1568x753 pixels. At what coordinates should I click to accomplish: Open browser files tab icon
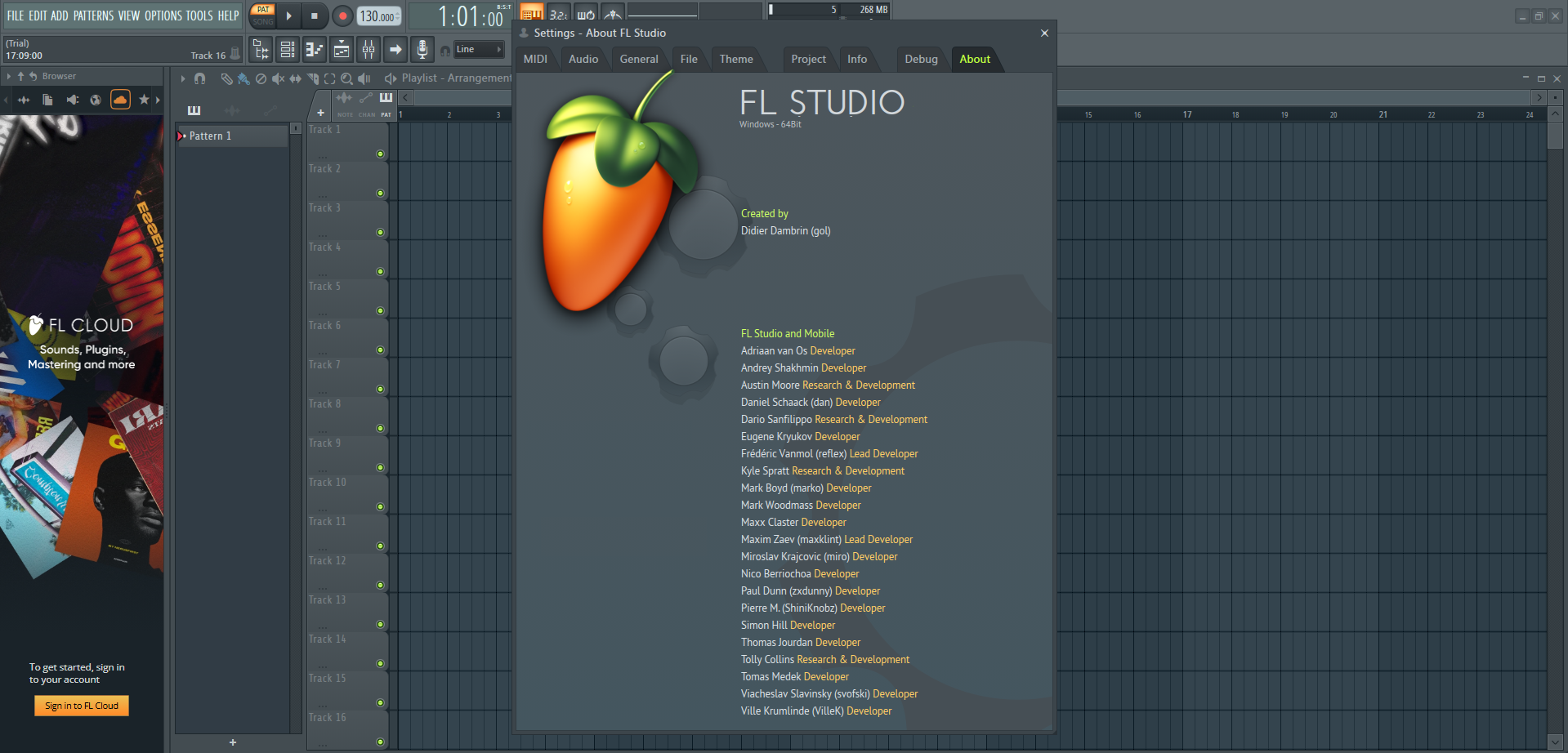point(47,100)
